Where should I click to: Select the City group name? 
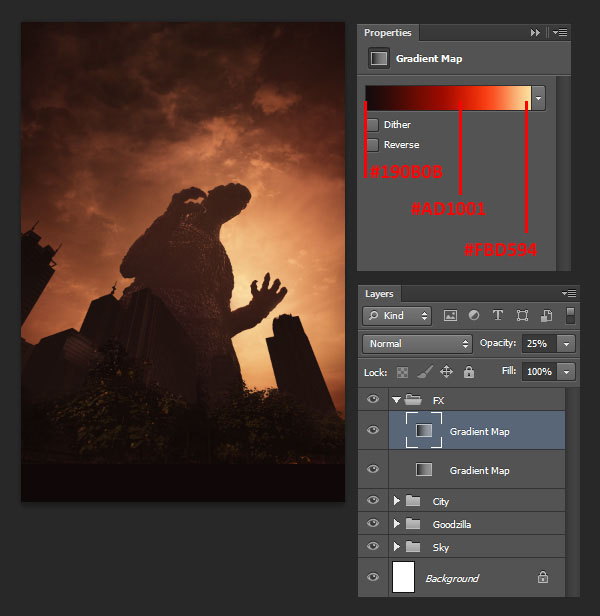coord(440,502)
